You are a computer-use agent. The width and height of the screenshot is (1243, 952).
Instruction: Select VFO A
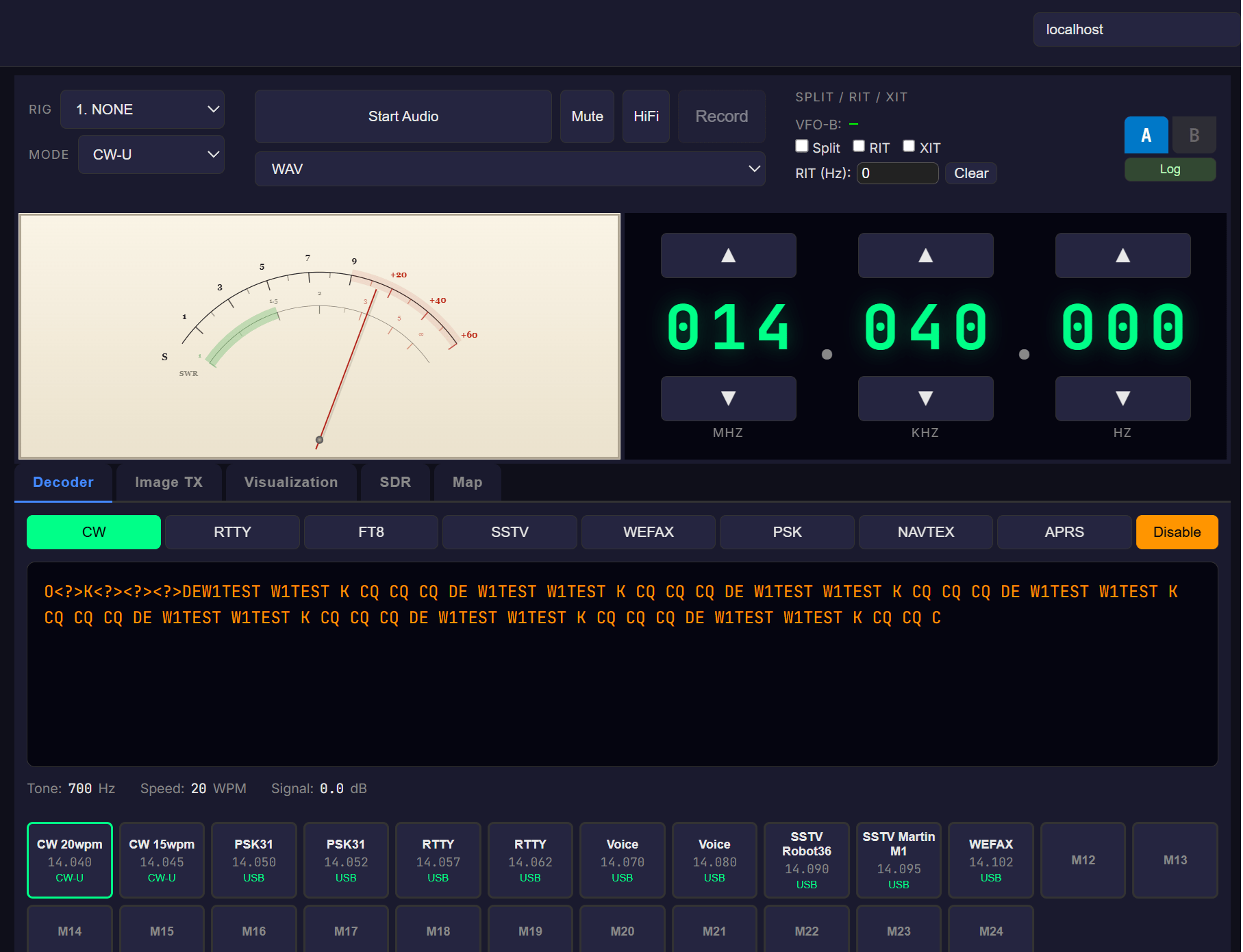coord(1146,135)
